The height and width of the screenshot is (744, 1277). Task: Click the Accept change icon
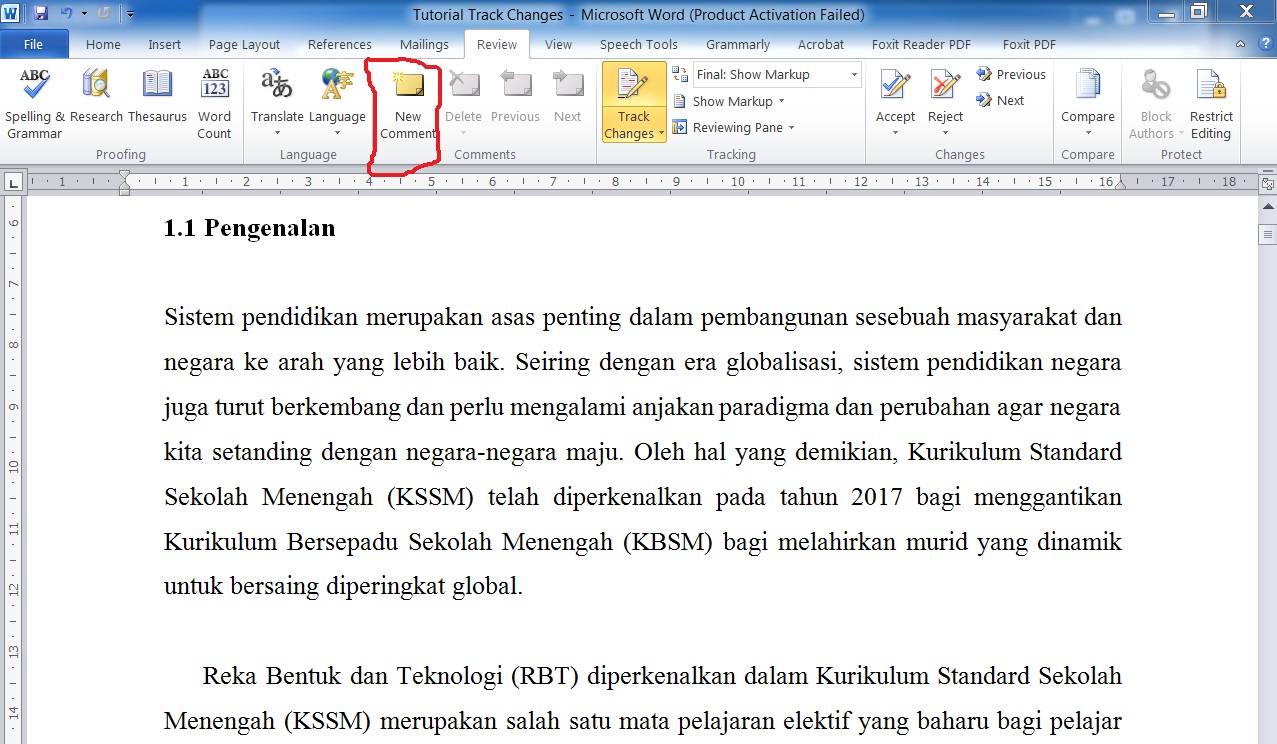pos(895,87)
